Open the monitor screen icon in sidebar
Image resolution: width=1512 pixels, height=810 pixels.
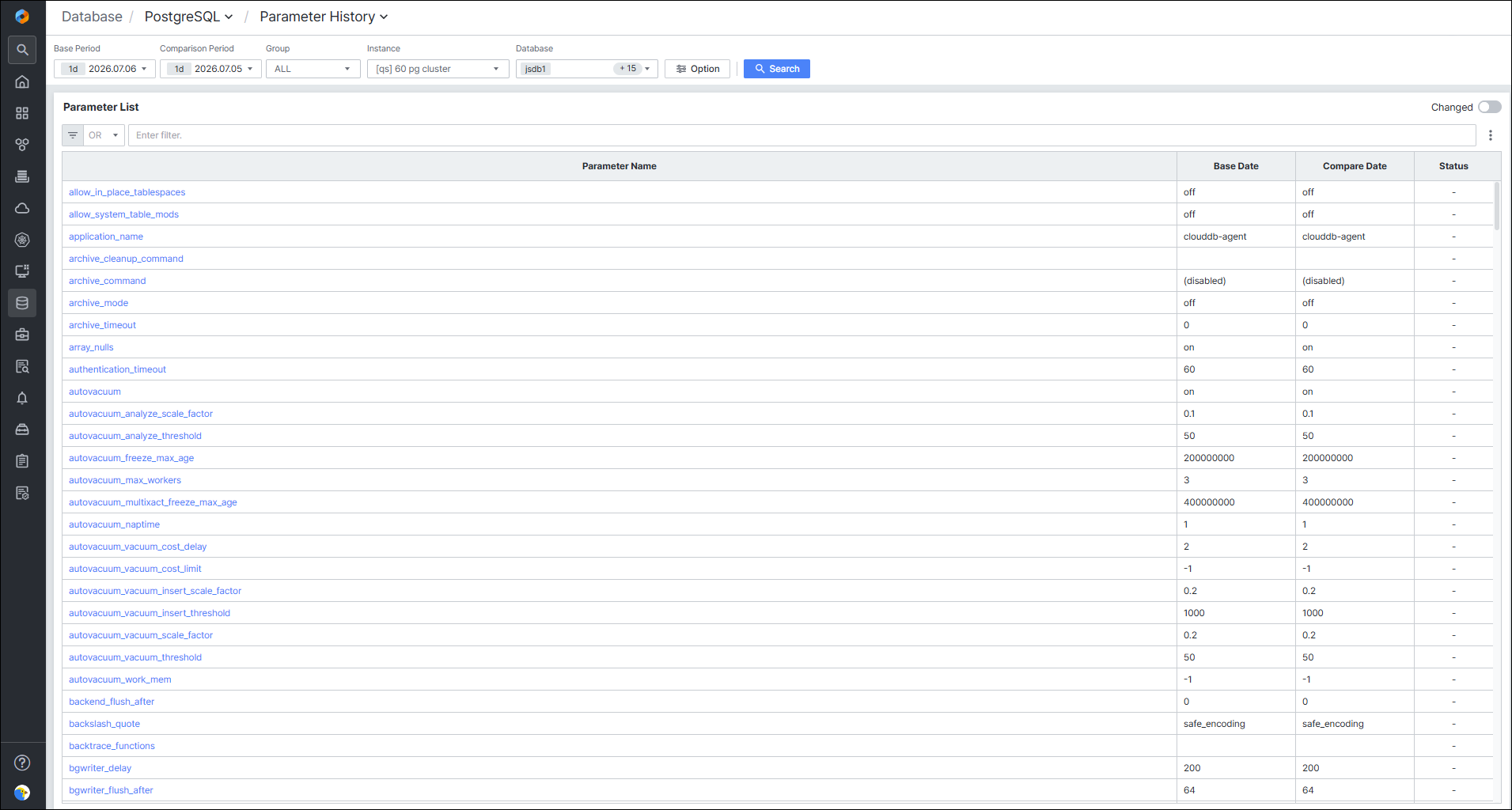coord(22,271)
